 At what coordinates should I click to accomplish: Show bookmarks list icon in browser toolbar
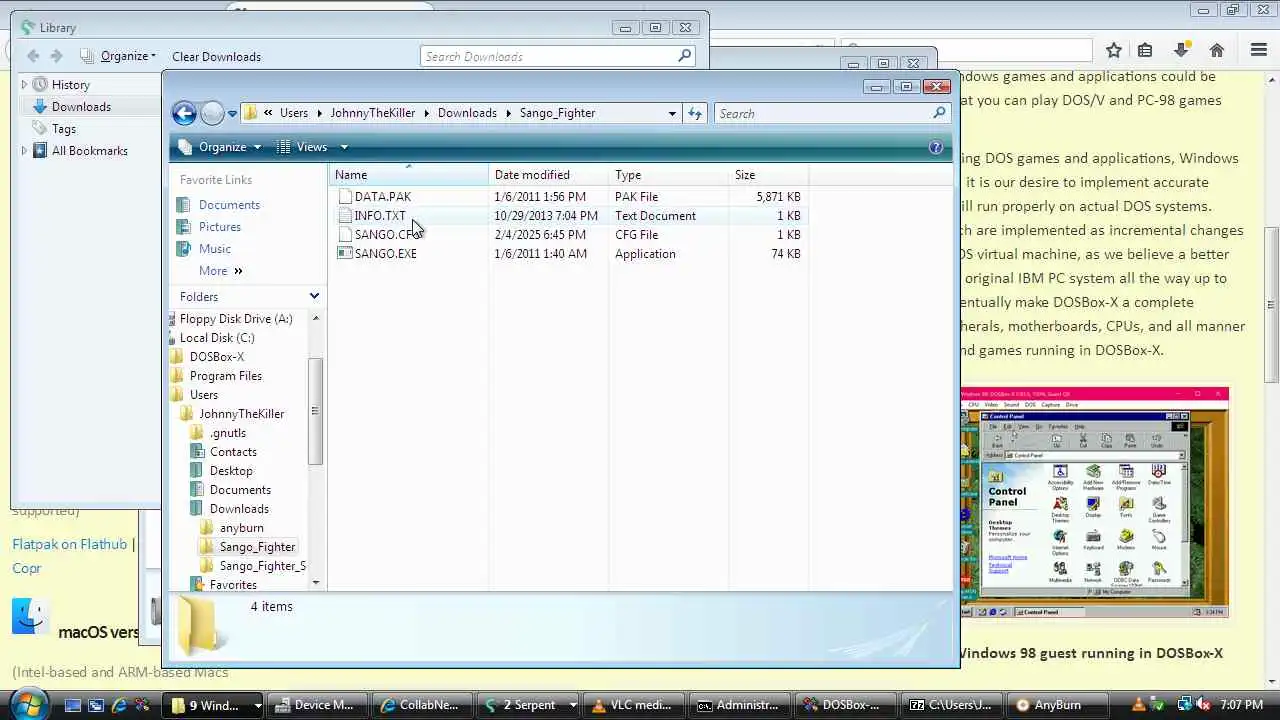click(1145, 50)
